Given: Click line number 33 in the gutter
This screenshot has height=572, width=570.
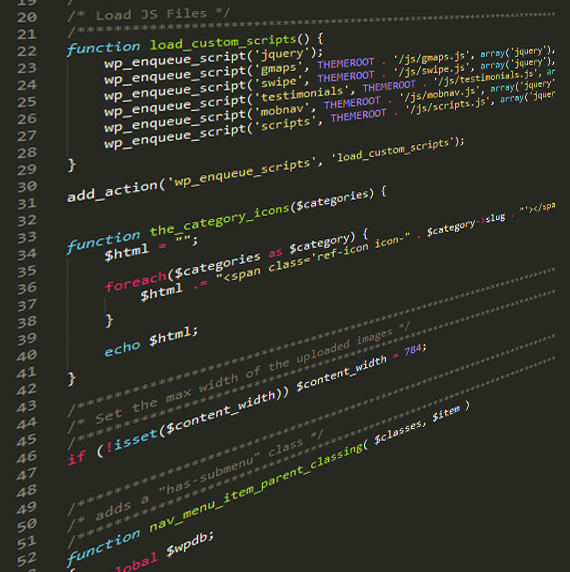Looking at the screenshot, I should [x=27, y=237].
